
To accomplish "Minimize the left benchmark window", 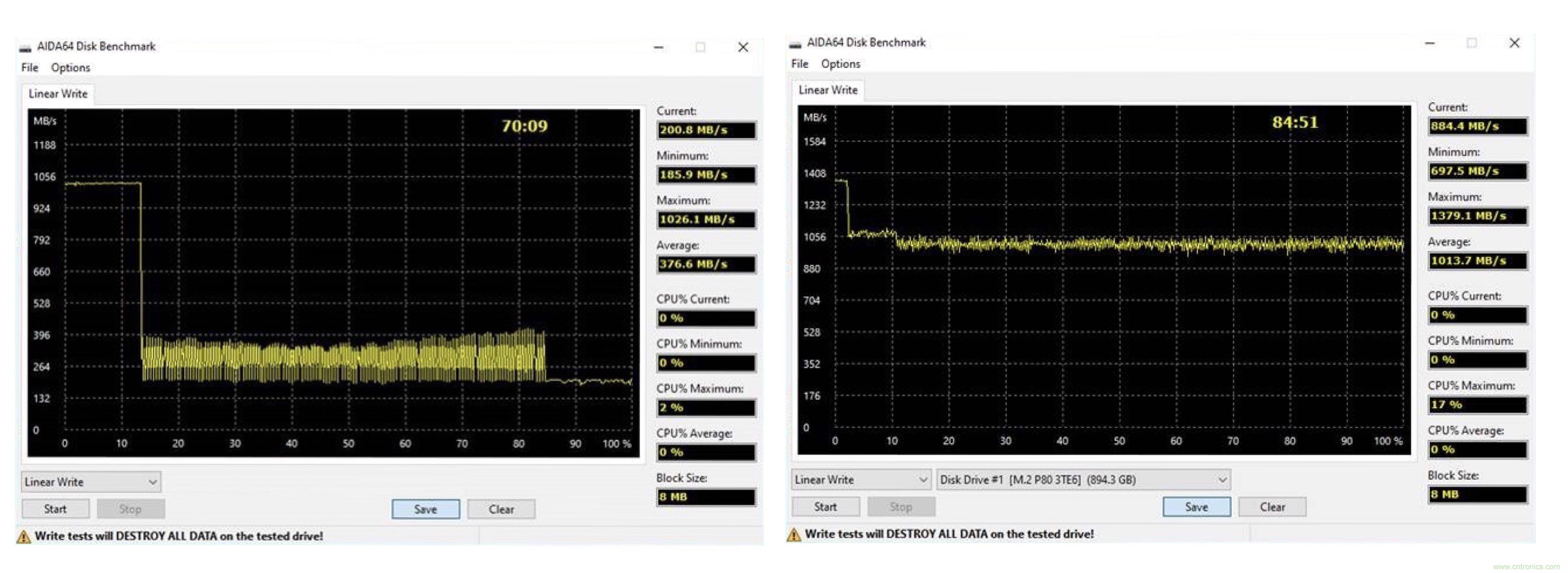I will point(659,47).
